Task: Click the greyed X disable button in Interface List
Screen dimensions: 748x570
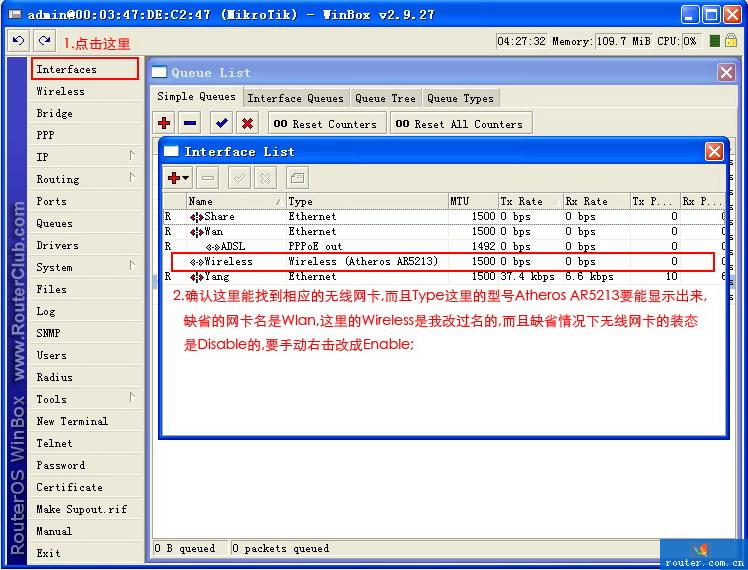Action: [x=265, y=178]
